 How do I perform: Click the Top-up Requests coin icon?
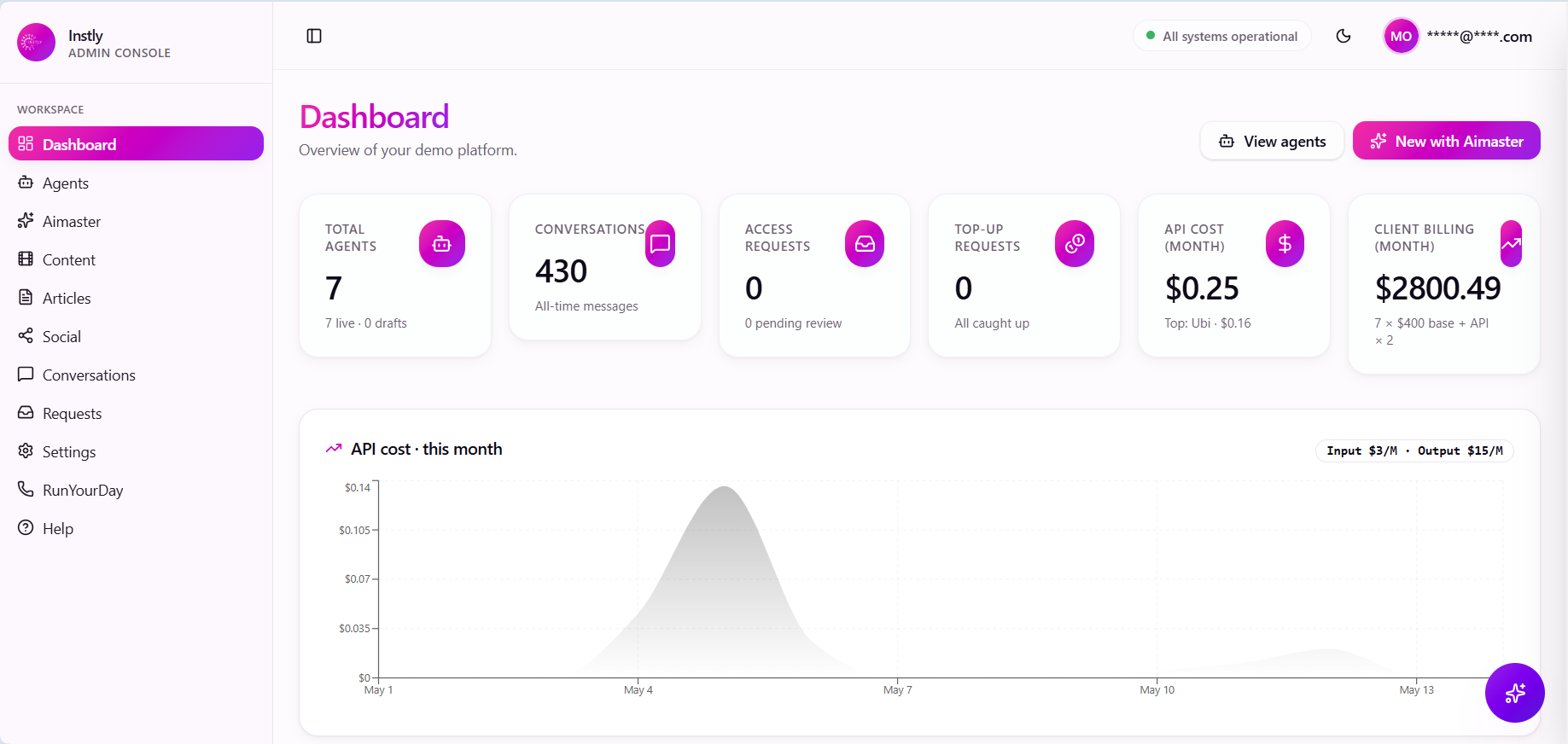1075,244
